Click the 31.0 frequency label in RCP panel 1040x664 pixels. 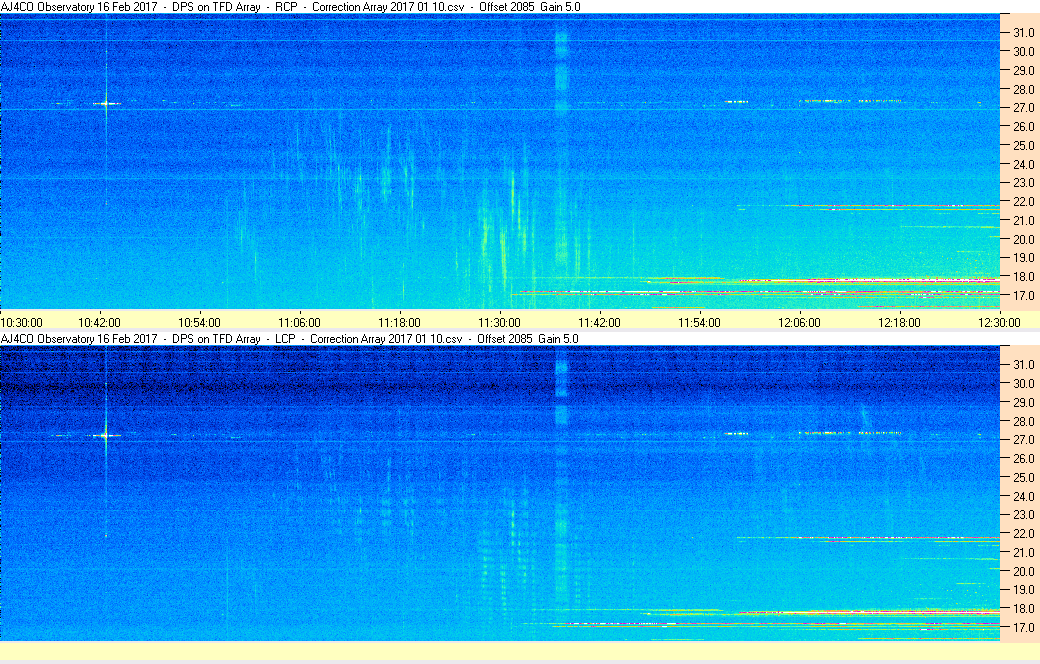pyautogui.click(x=1023, y=33)
